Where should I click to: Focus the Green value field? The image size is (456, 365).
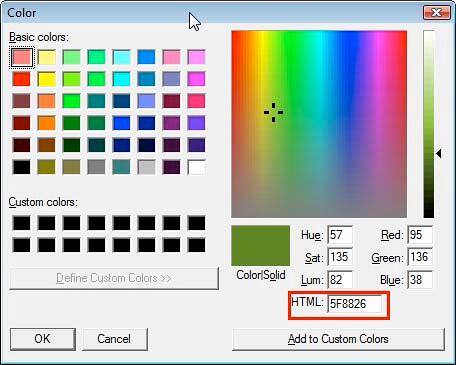[x=420, y=257]
